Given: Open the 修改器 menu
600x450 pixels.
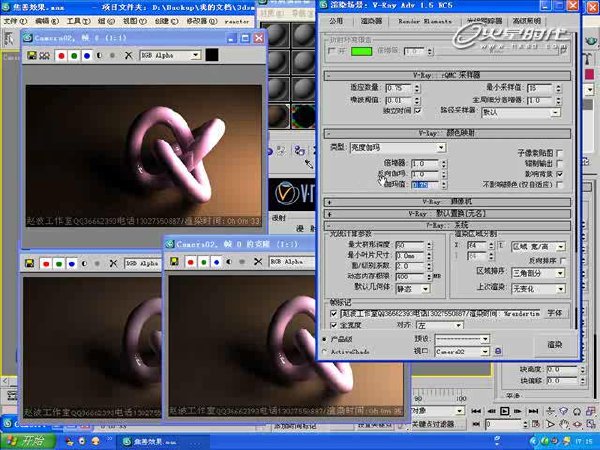Looking at the screenshot, I should coord(202,21).
